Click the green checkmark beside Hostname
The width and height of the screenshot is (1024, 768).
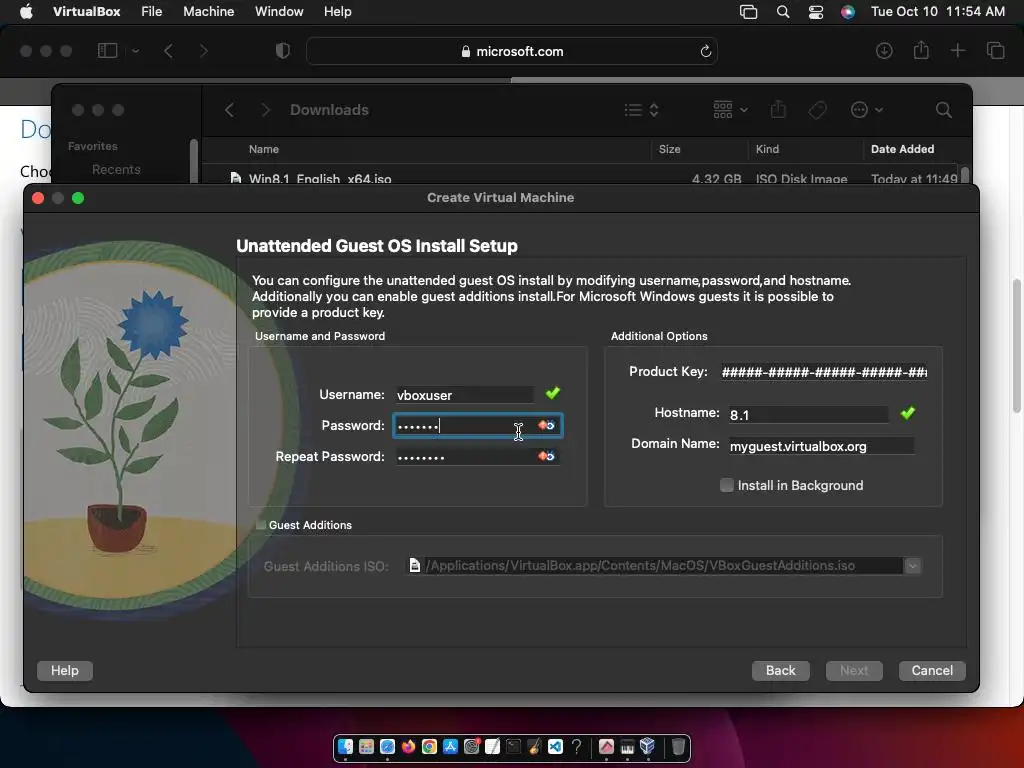click(908, 413)
